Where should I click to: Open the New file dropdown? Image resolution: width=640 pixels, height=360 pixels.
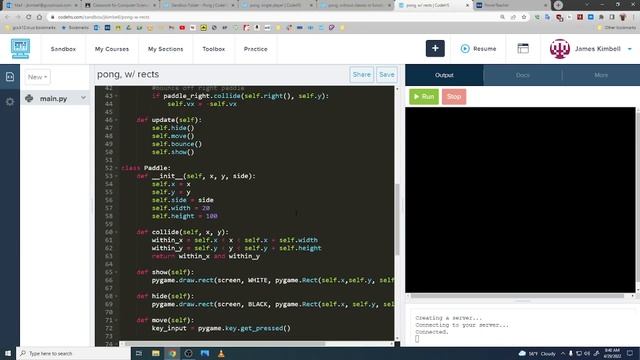(38, 77)
